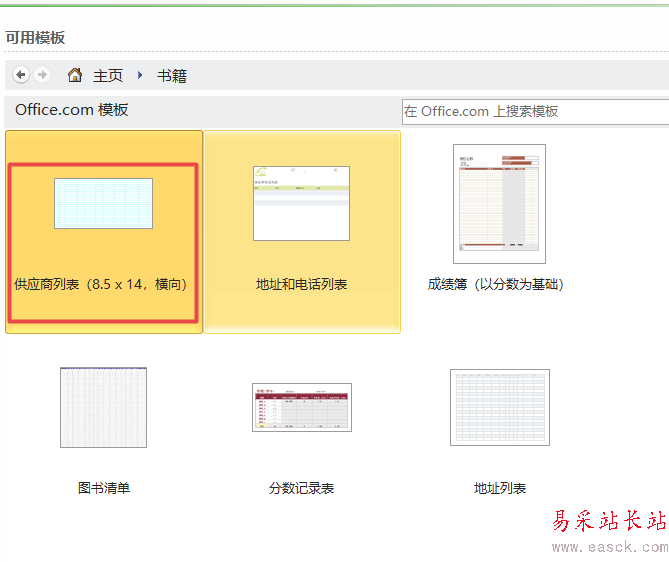669x562 pixels.
Task: Select the 地址和电话列表 template thumbnail
Action: (x=301, y=204)
